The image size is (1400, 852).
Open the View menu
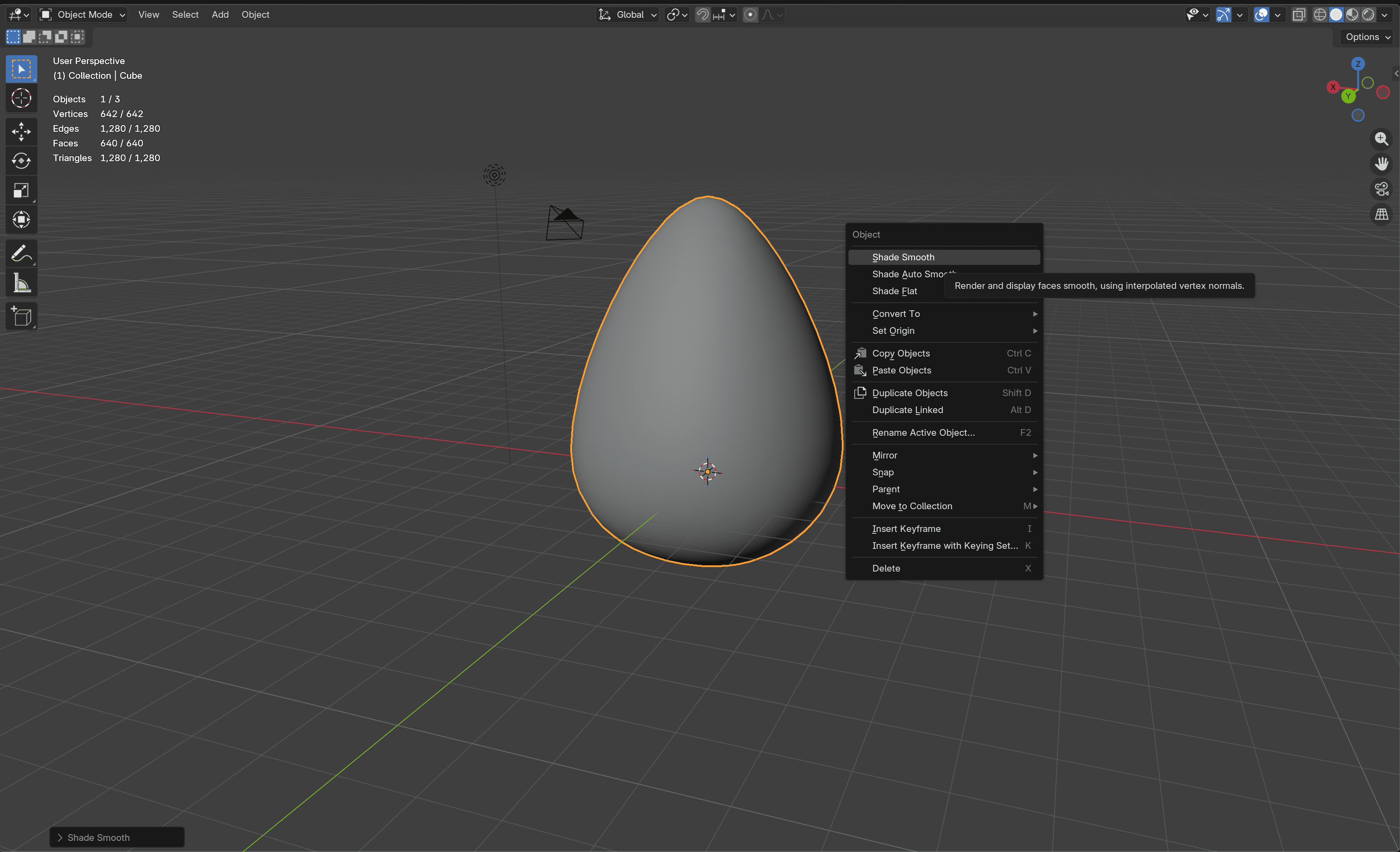click(x=148, y=15)
